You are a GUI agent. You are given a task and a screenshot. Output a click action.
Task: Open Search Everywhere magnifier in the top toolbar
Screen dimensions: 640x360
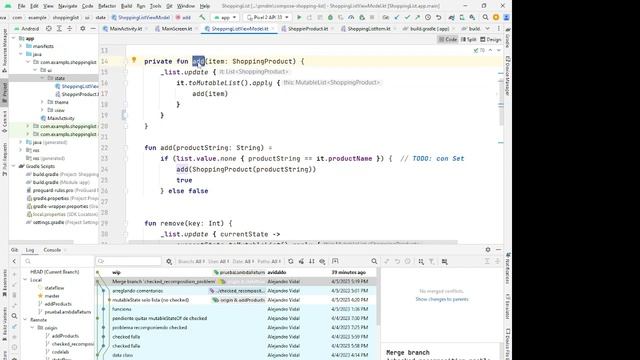click(485, 18)
